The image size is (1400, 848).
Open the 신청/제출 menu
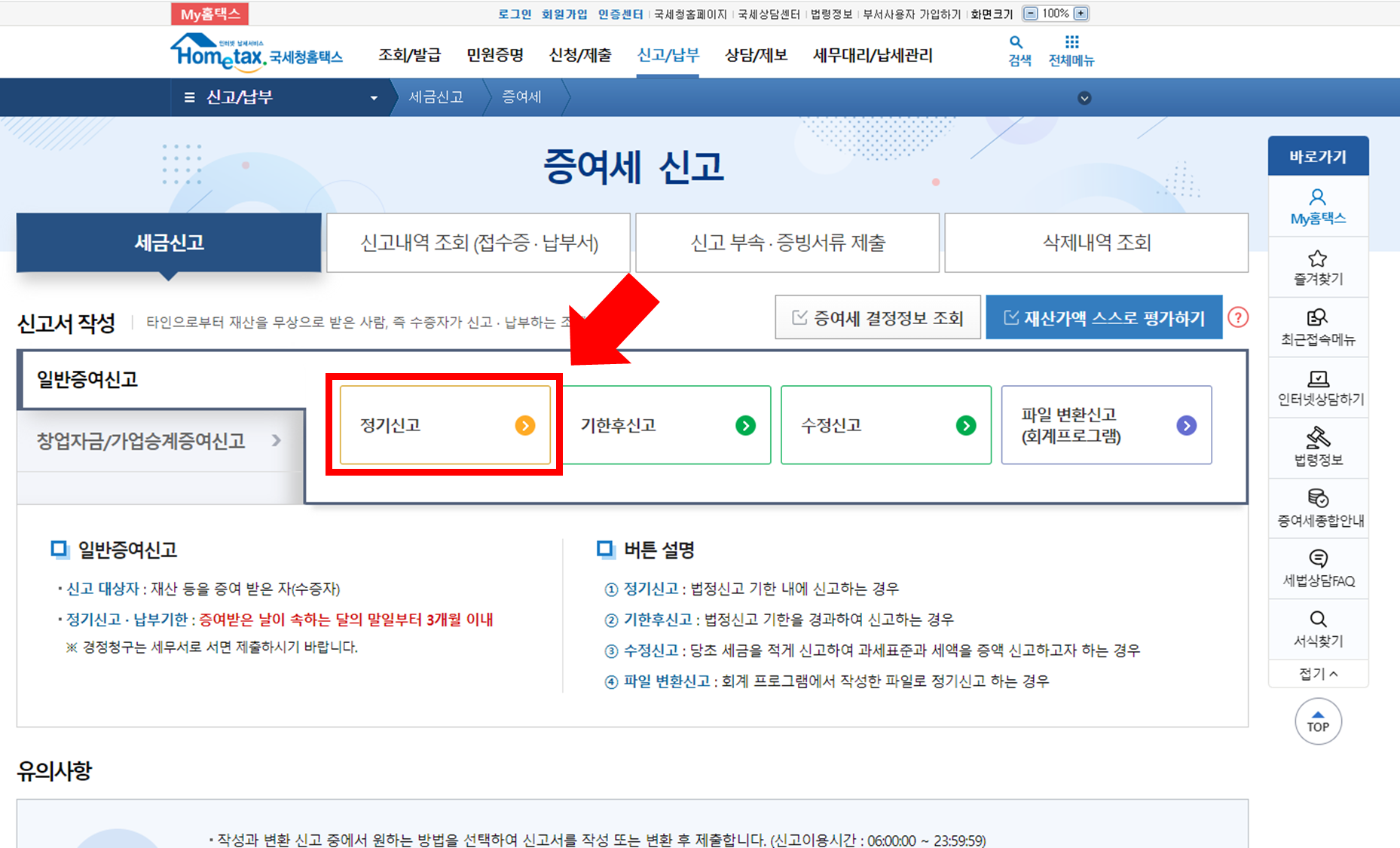(580, 55)
